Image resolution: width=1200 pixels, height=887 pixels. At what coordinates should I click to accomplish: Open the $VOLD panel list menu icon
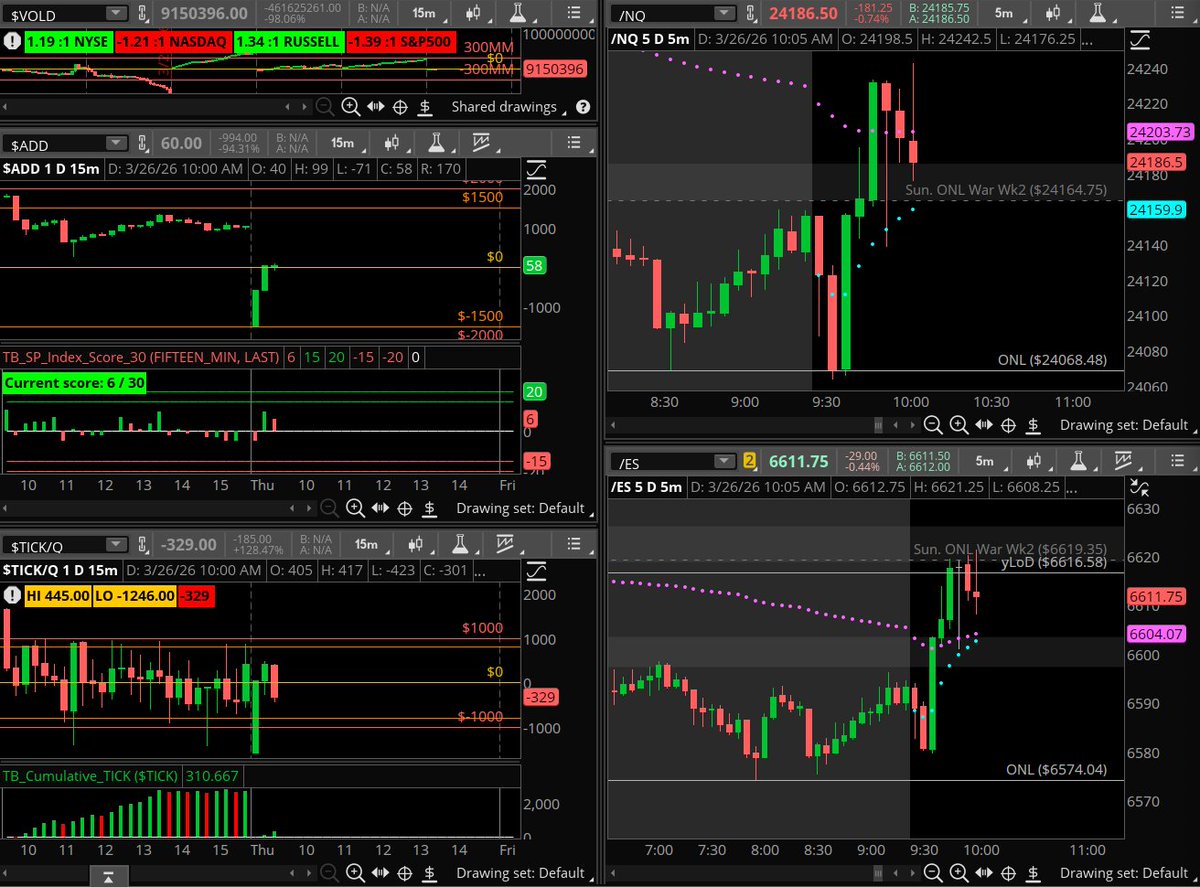[x=575, y=13]
